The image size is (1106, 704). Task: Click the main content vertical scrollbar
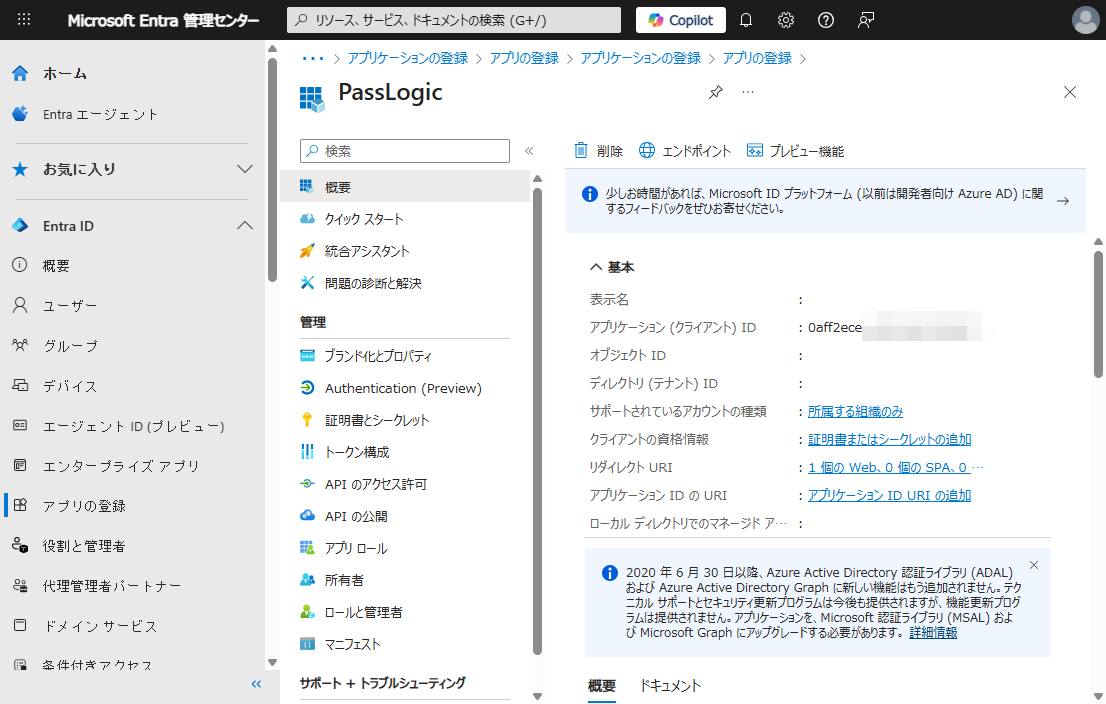click(1098, 314)
